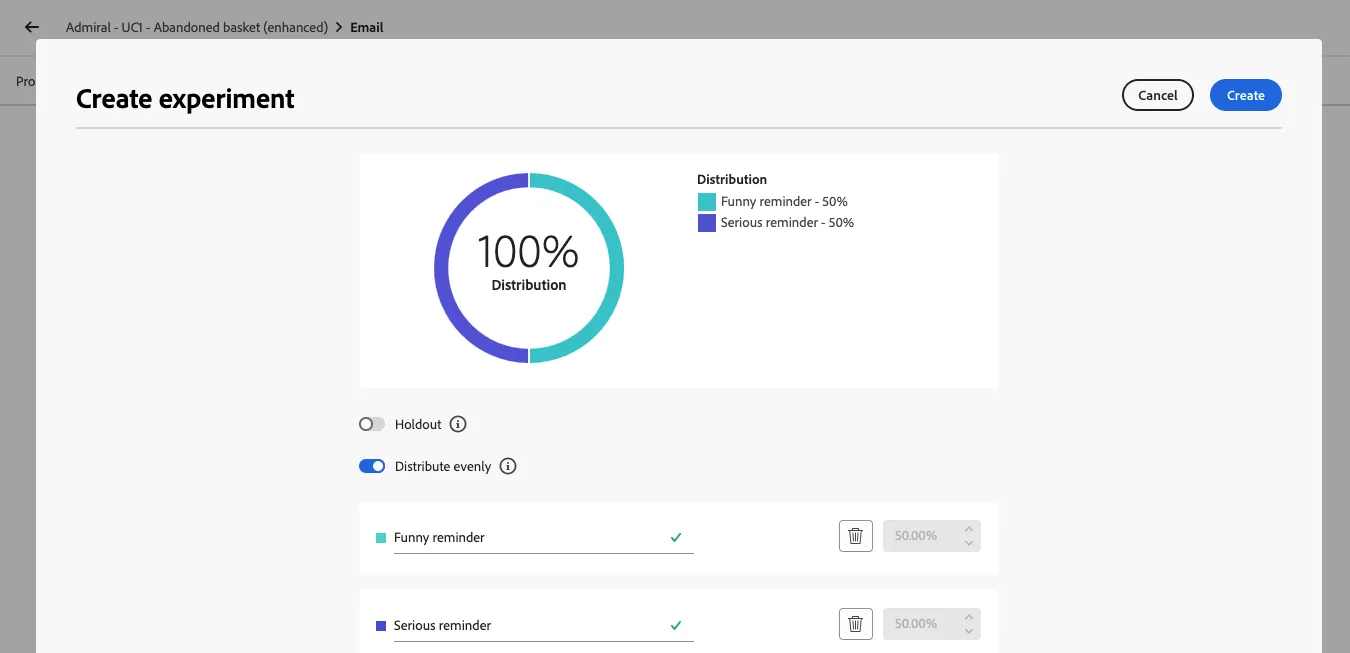Click the Serious reminder green checkmark
This screenshot has height=653, width=1350.
point(676,625)
